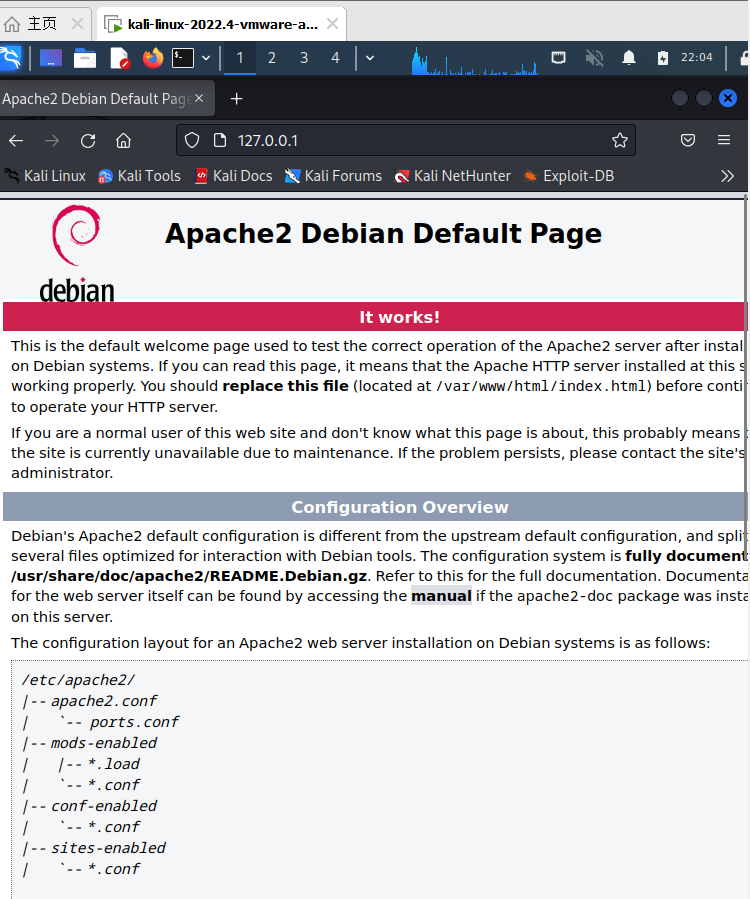750x899 pixels.
Task: Click the '/var/www/html/index.html' path text
Action: [x=541, y=386]
